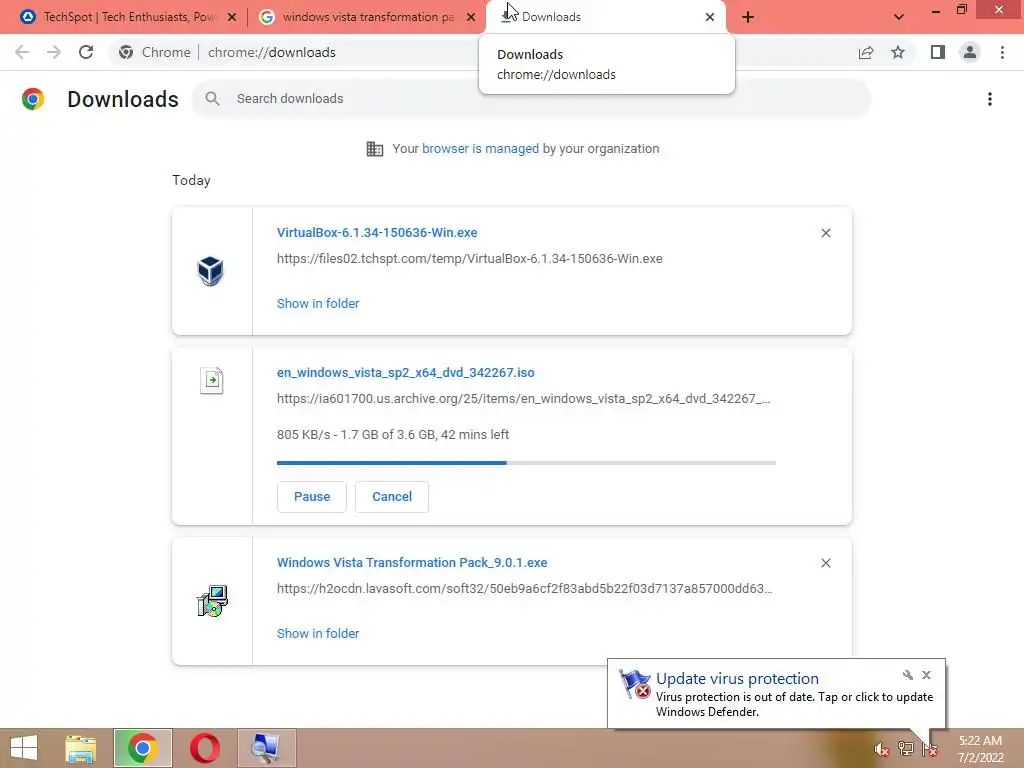1024x768 pixels.
Task: Open the side panel icon
Action: point(938,52)
